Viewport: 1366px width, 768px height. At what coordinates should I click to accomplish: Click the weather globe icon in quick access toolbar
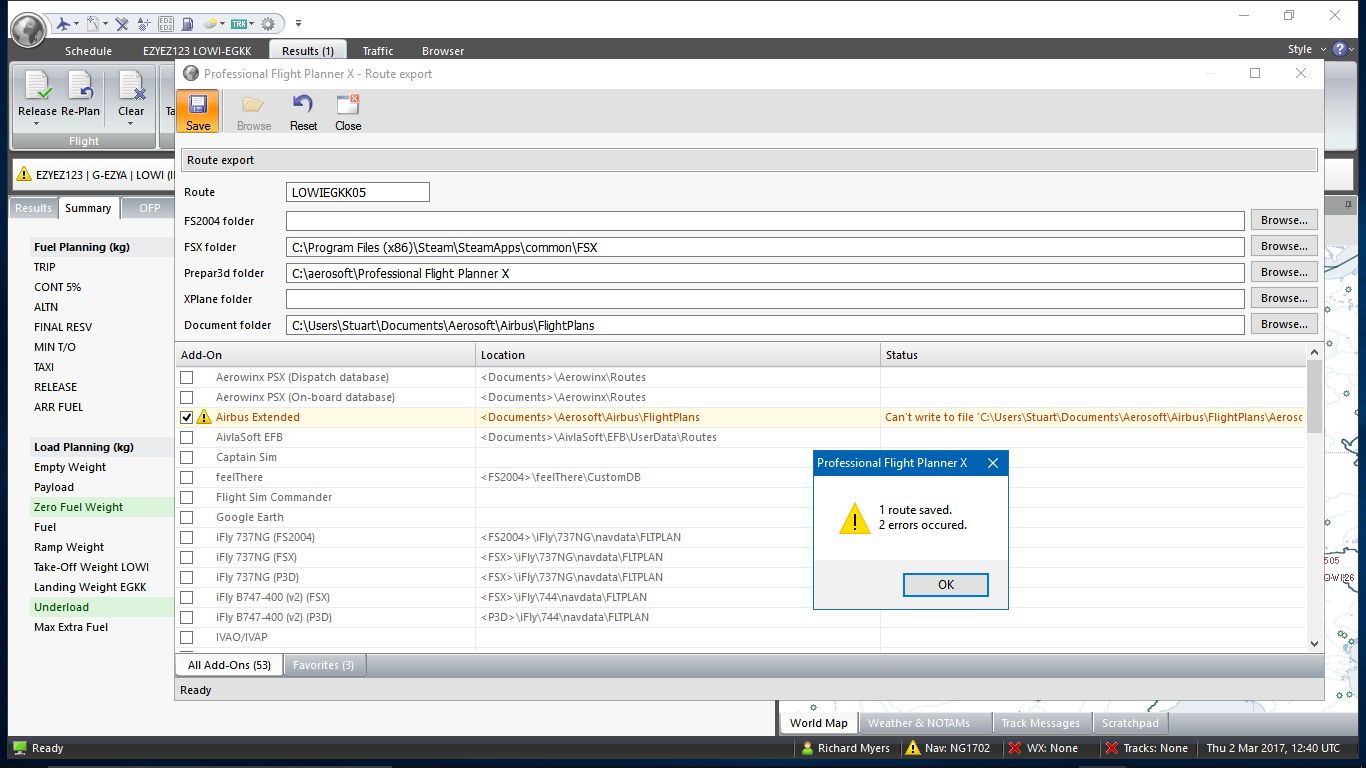[x=213, y=23]
